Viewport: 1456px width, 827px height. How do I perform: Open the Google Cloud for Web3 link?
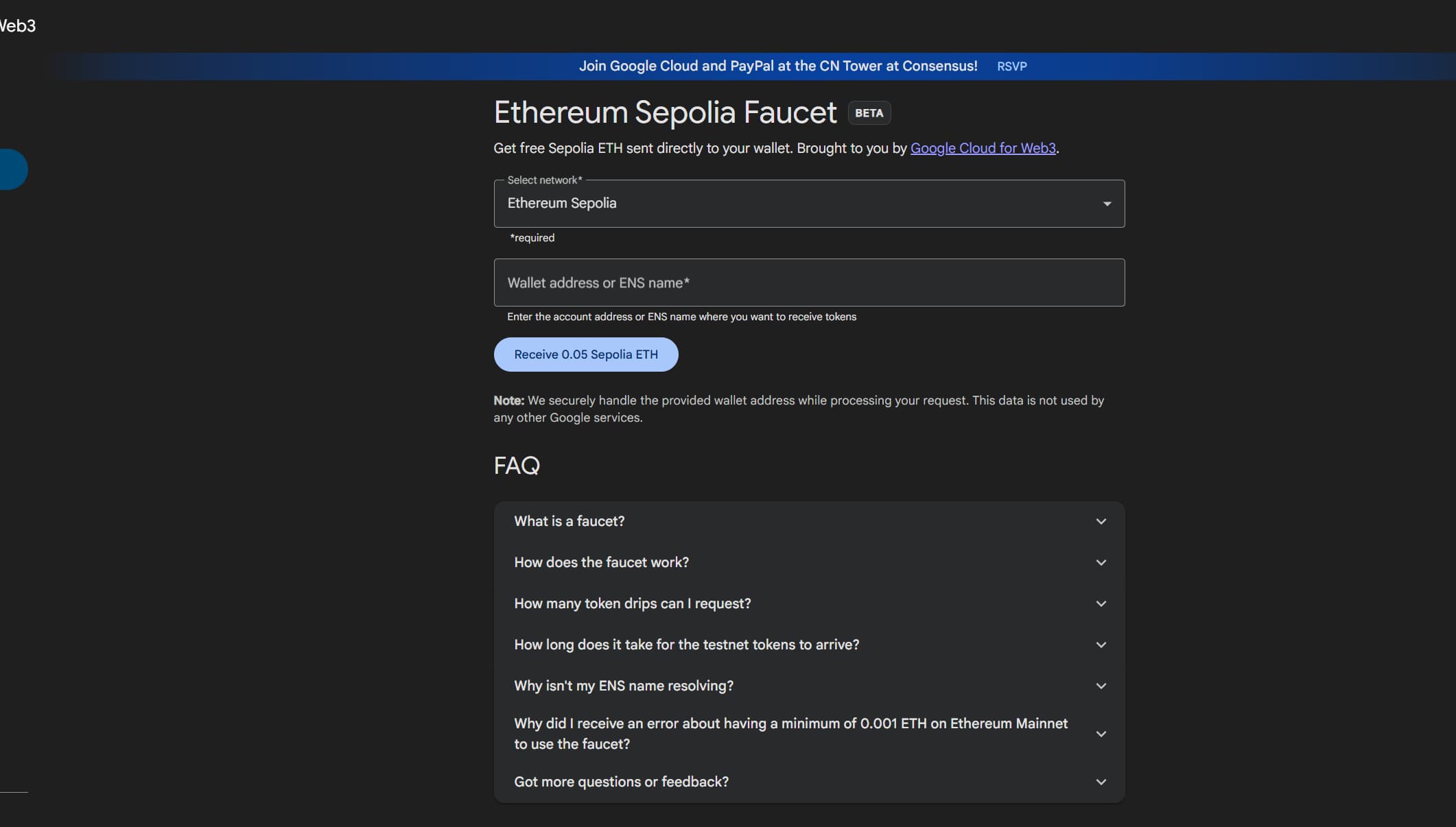983,148
